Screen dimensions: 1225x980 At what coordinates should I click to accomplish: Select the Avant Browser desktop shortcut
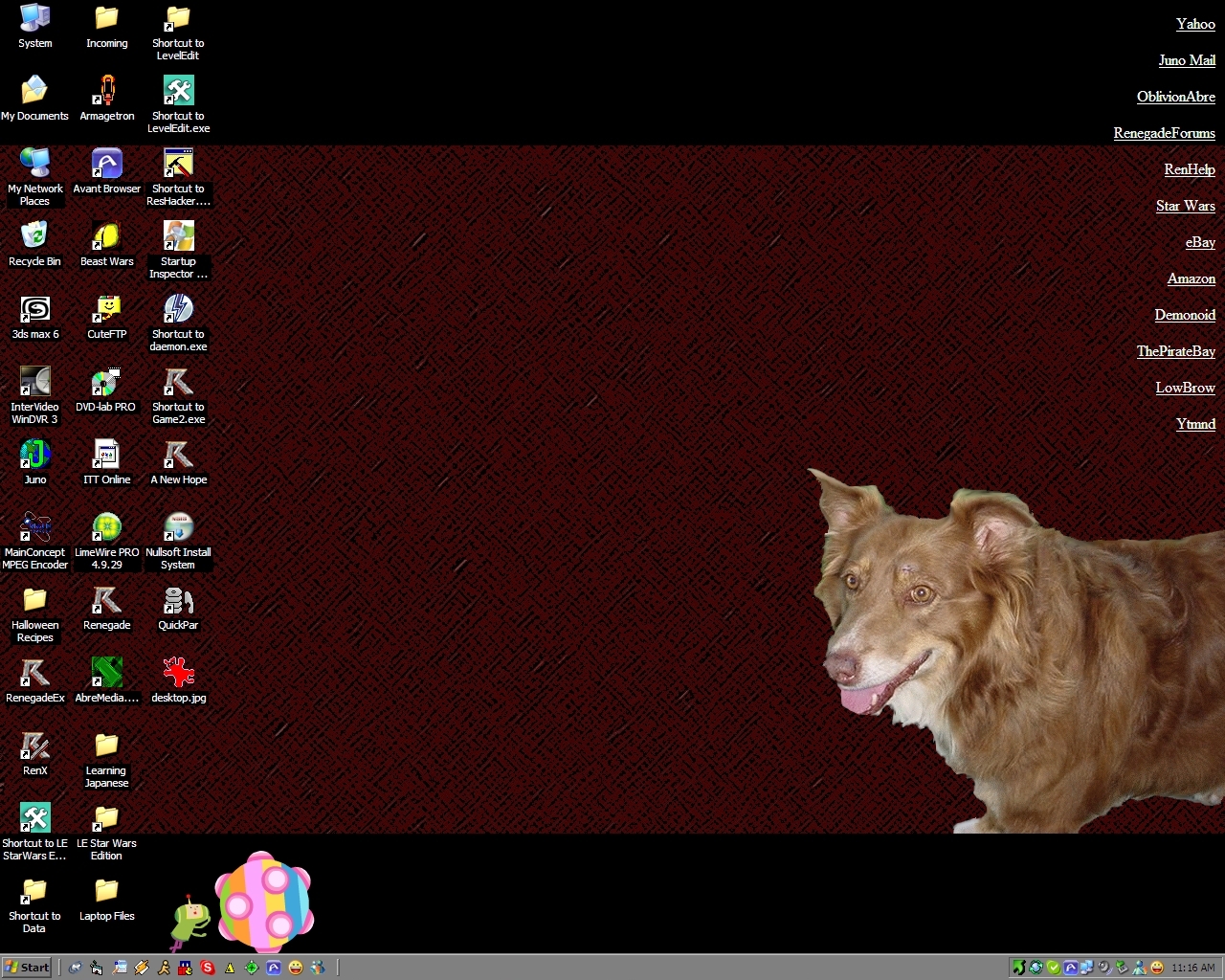pos(106,164)
